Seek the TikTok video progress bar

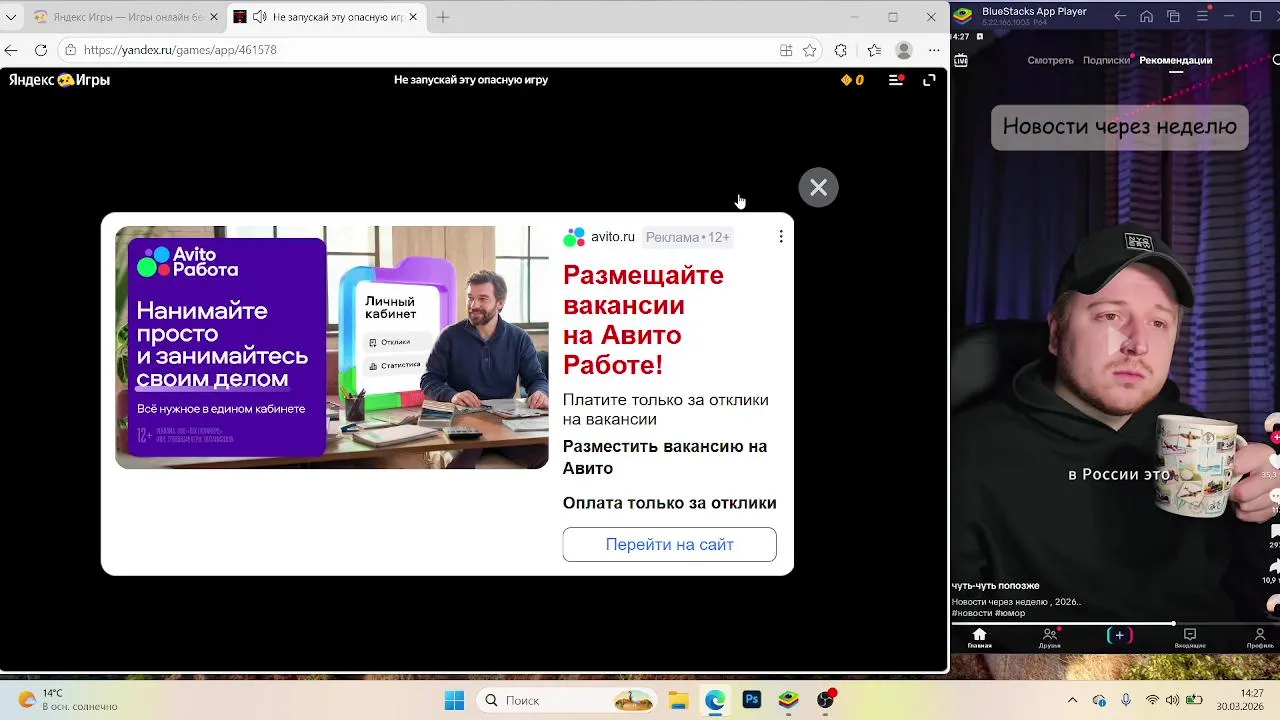[x=1115, y=623]
